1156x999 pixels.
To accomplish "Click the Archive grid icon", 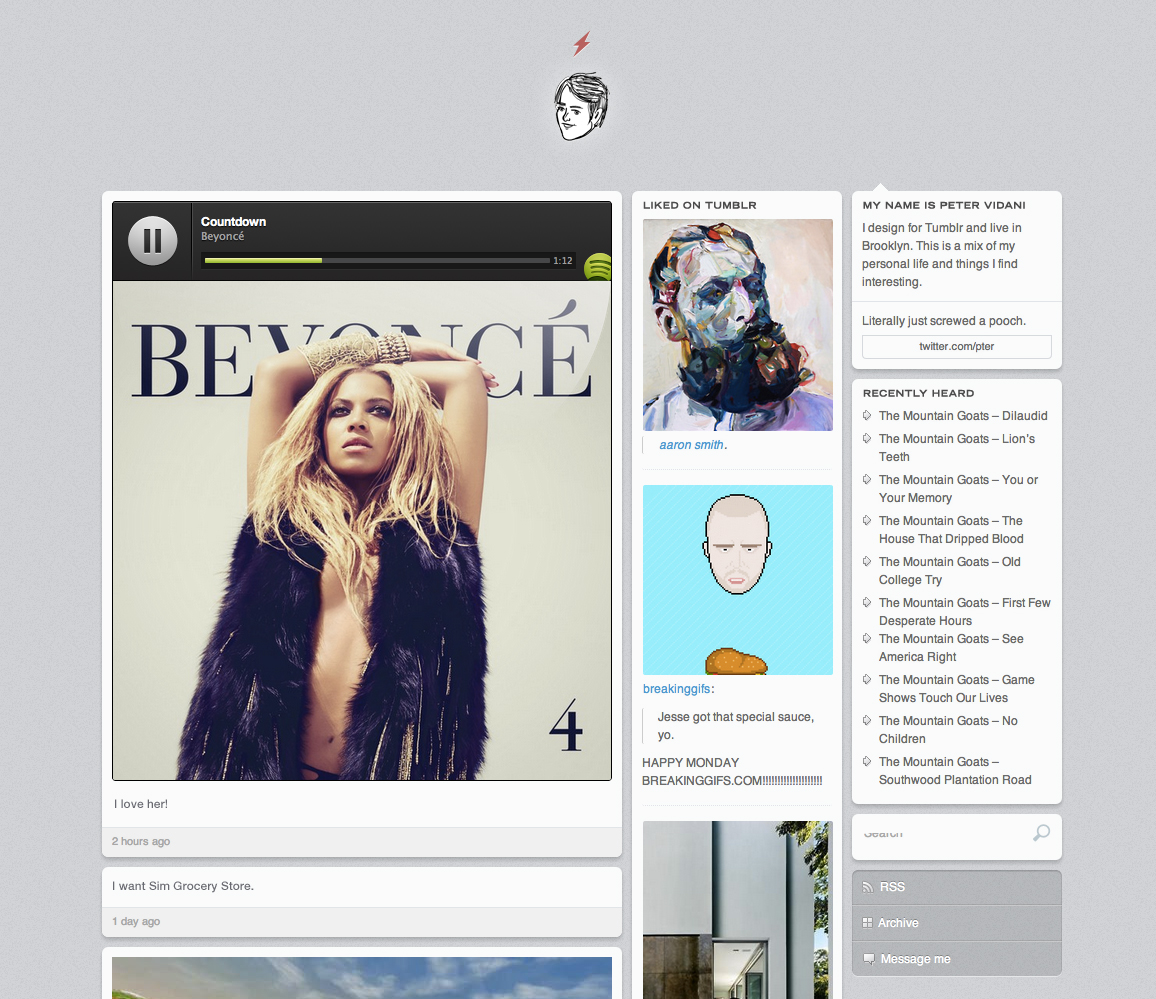I will tap(867, 922).
